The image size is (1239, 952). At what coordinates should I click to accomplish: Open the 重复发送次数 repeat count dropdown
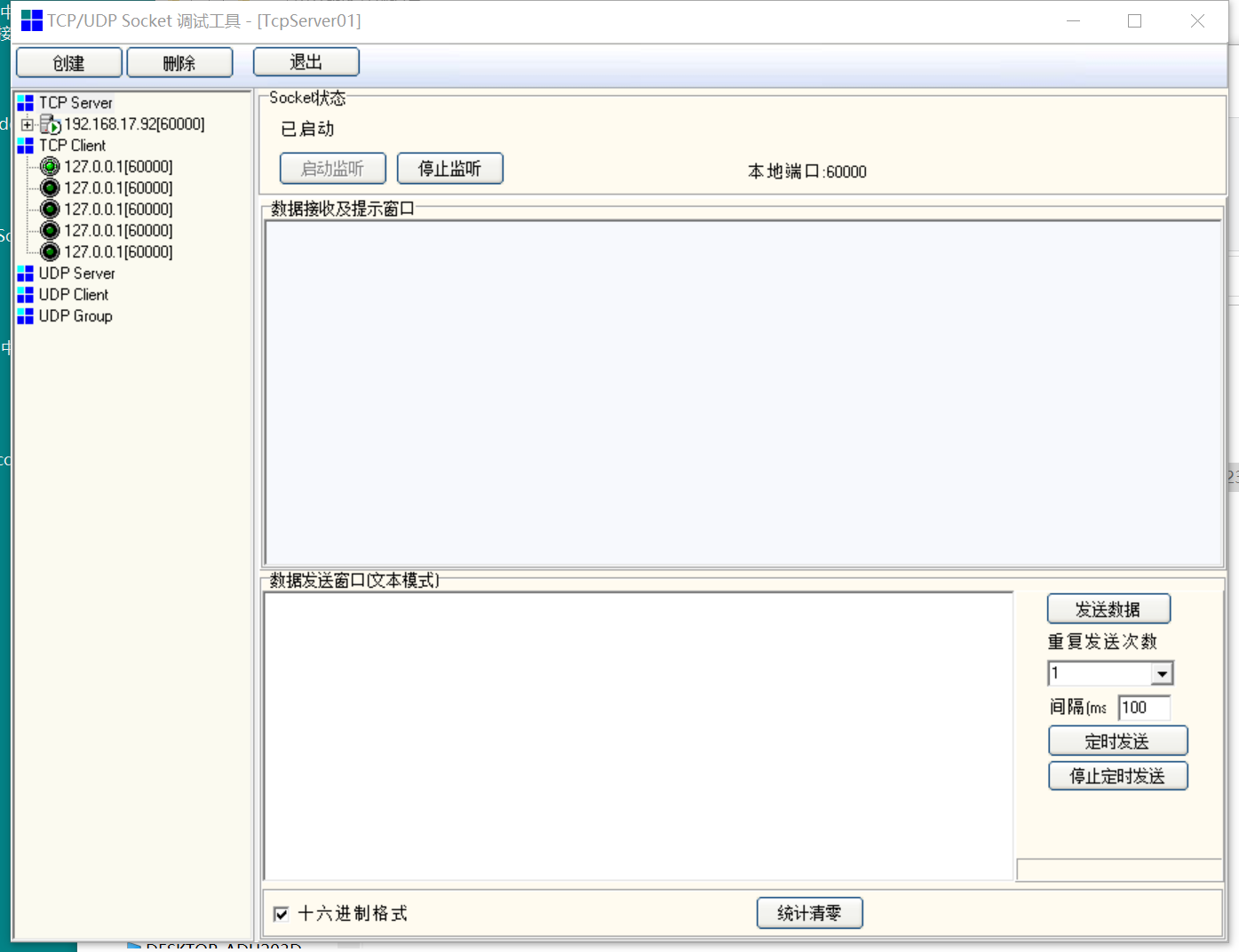coord(1162,674)
